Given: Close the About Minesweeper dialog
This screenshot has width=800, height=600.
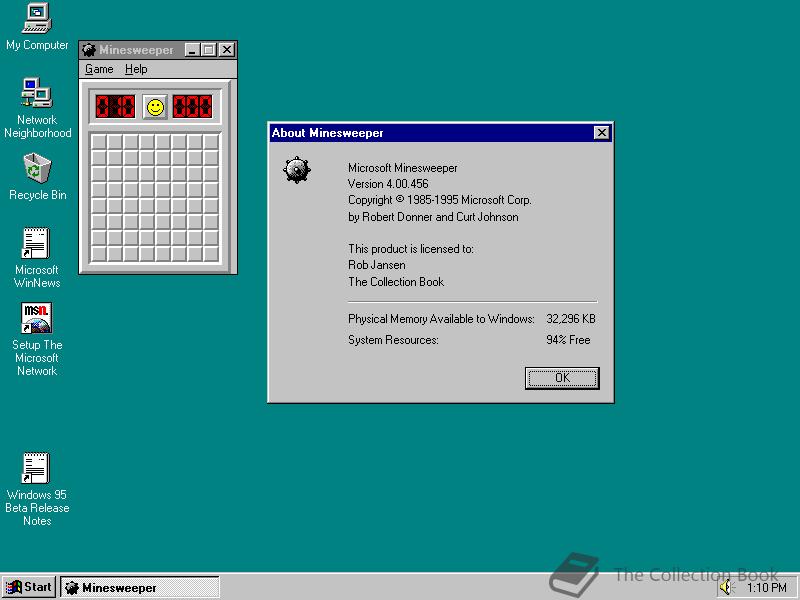Looking at the screenshot, I should (x=602, y=133).
